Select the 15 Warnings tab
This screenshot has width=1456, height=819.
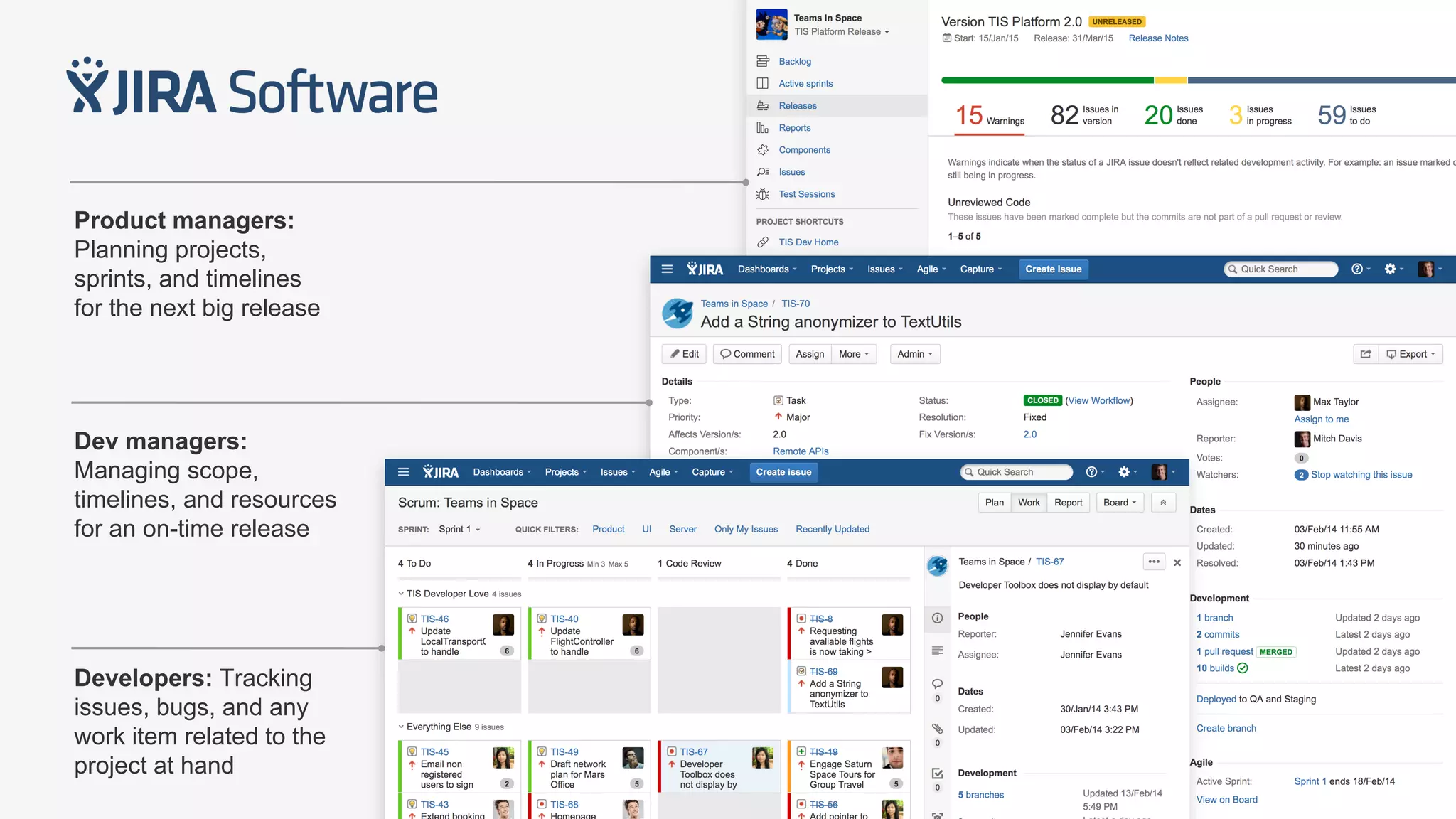pos(990,115)
